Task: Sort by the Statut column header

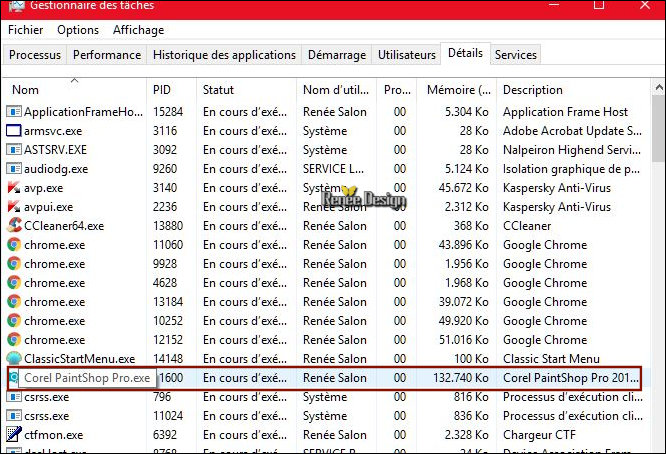Action: 246,90
